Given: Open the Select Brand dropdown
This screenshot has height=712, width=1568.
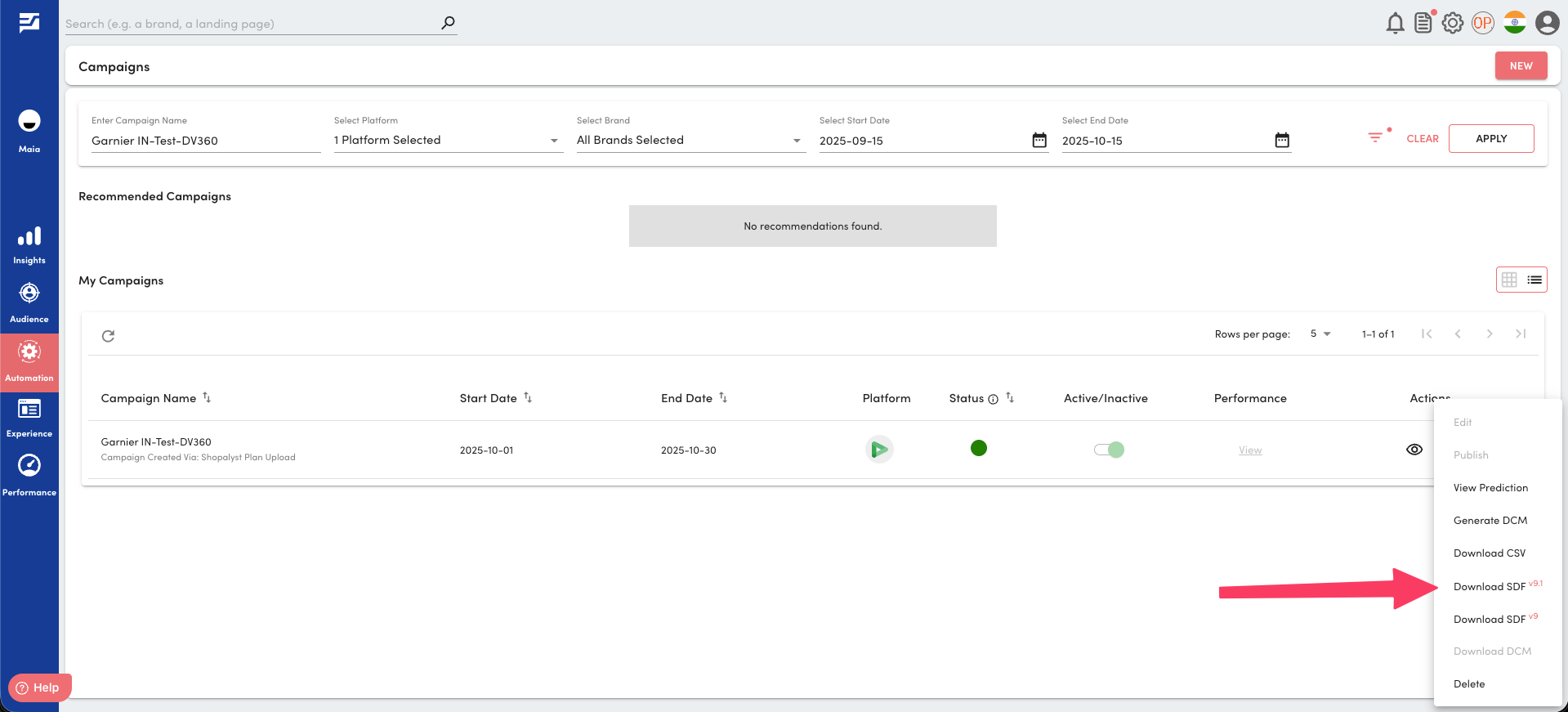Looking at the screenshot, I should click(x=690, y=140).
